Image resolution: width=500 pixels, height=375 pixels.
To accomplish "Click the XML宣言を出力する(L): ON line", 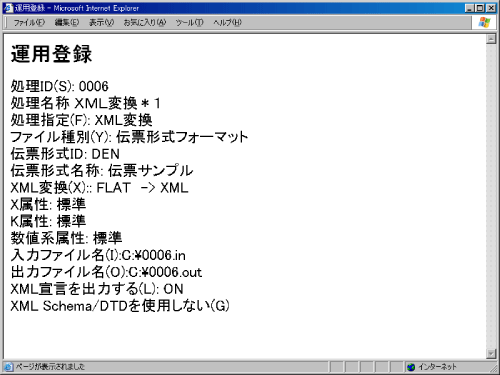I will coord(97,289).
